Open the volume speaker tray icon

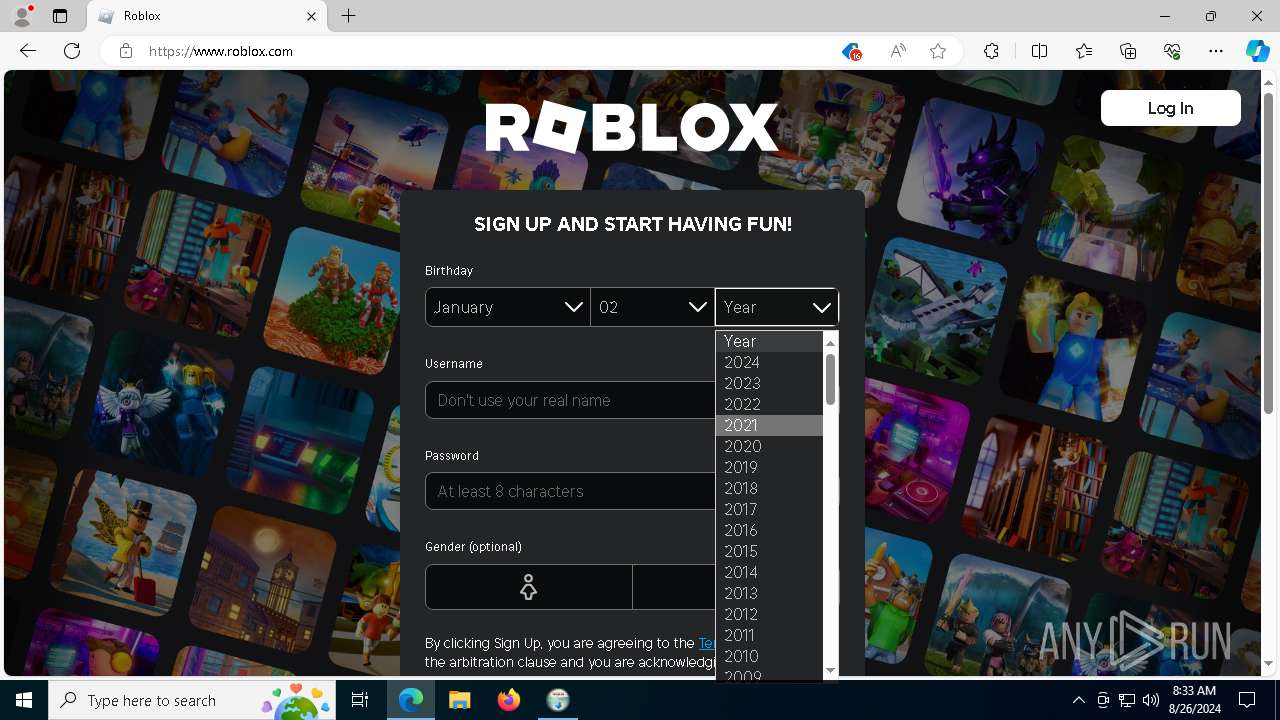pyautogui.click(x=1151, y=700)
